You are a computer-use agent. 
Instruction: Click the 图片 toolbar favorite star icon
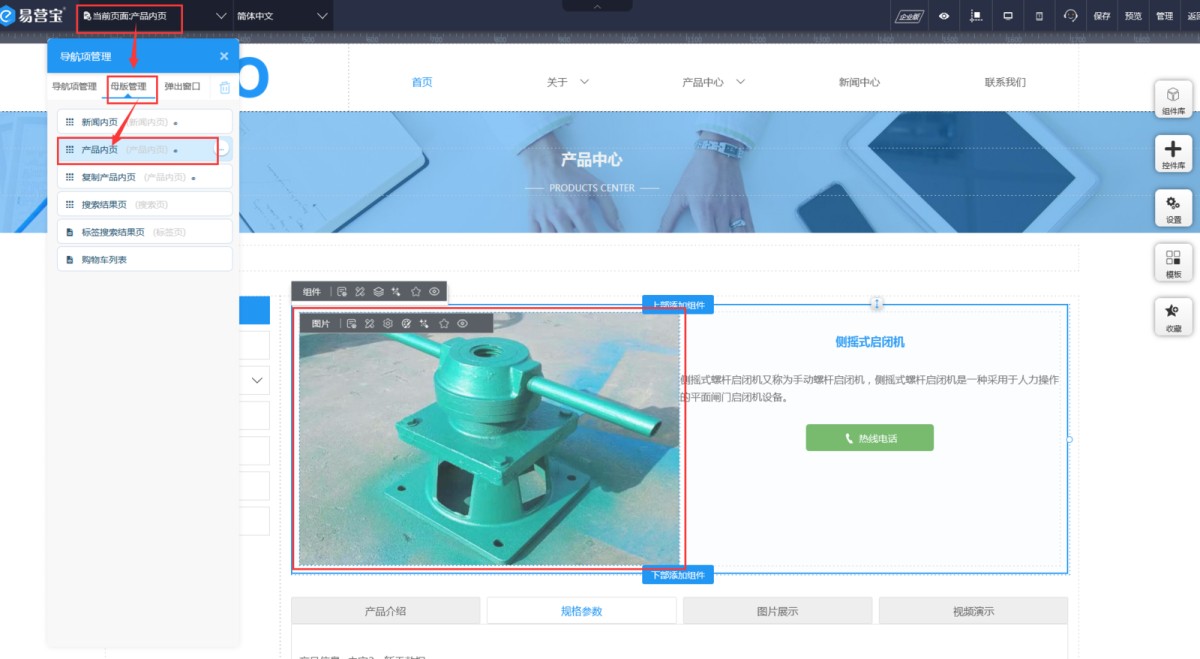coord(444,324)
